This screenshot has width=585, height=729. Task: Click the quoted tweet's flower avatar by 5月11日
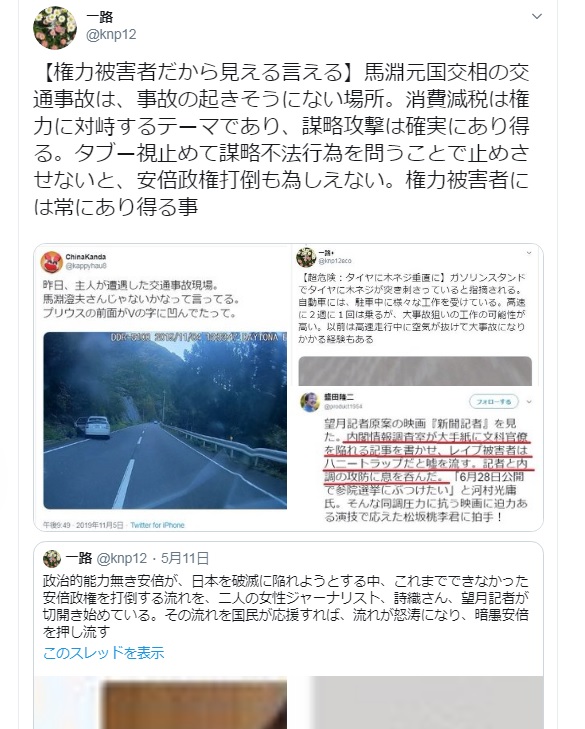pos(52,558)
